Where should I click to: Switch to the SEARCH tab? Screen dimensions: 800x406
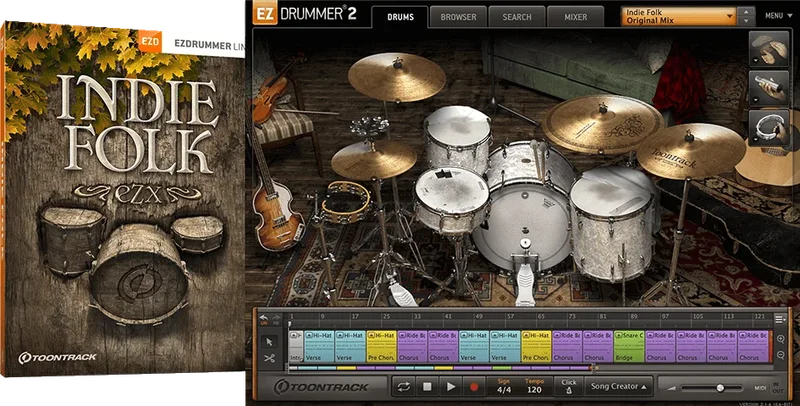point(517,17)
